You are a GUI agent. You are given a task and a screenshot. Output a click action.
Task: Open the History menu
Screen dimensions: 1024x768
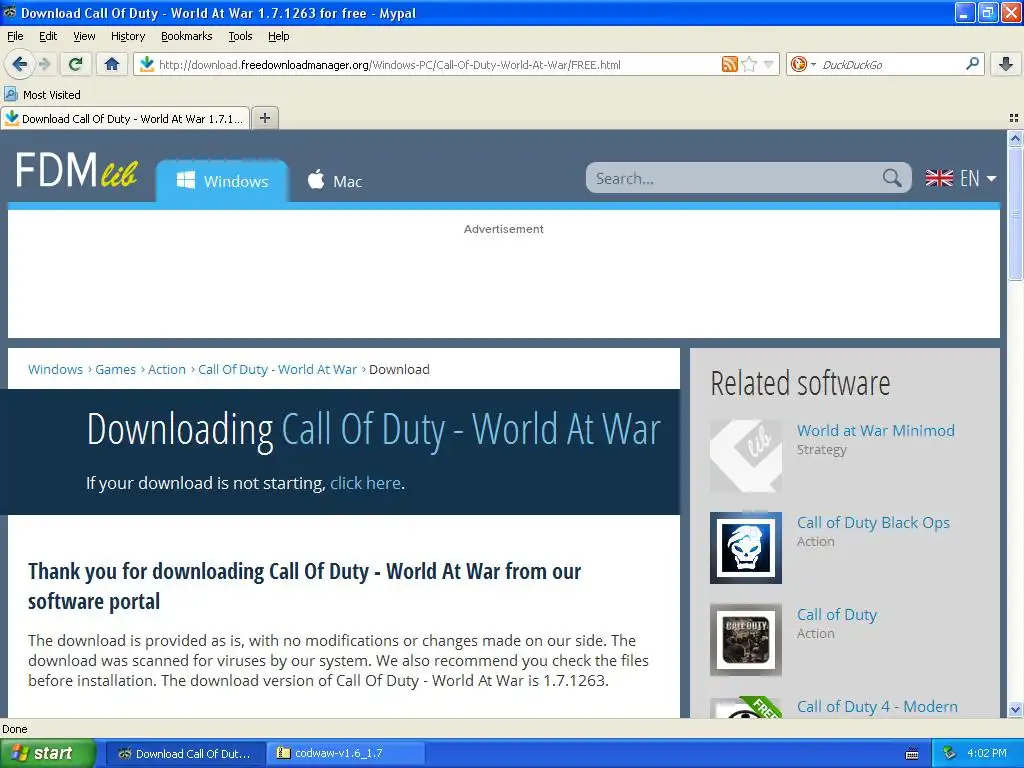pyautogui.click(x=127, y=36)
